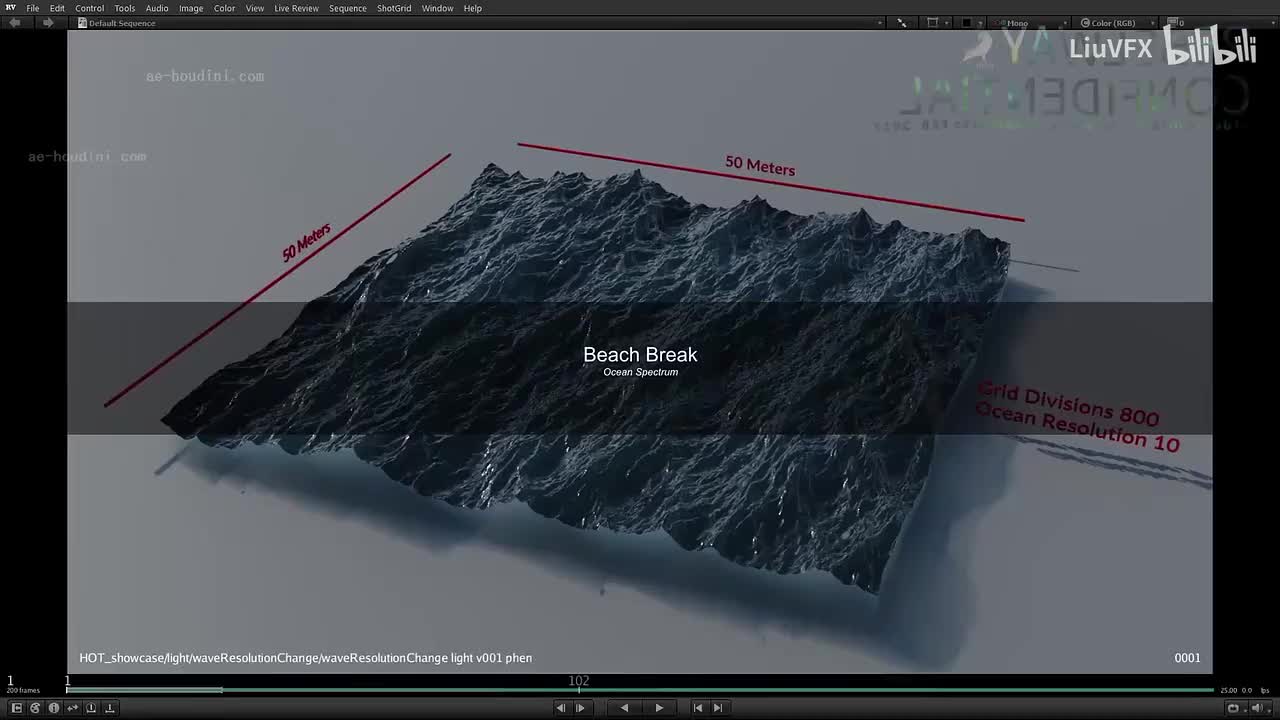Go forward to next view
This screenshot has height=720, width=1280.
47,23
